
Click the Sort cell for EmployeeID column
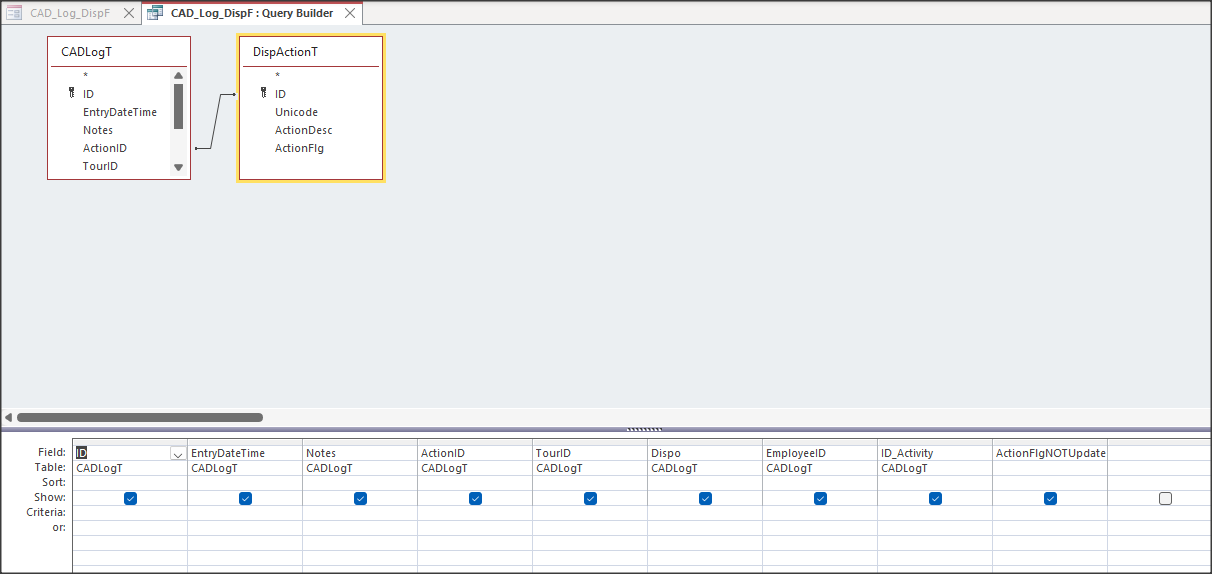pos(820,483)
